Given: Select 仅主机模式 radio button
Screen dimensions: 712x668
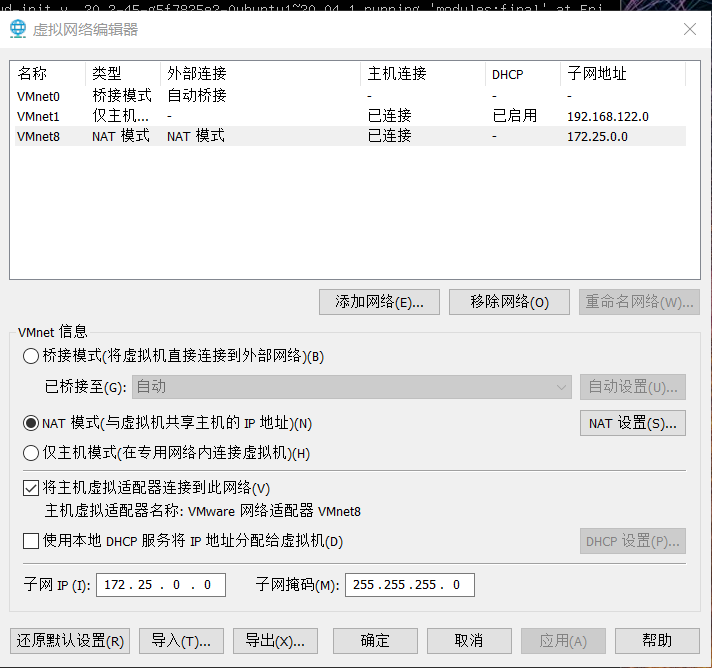Looking at the screenshot, I should tap(31, 453).
